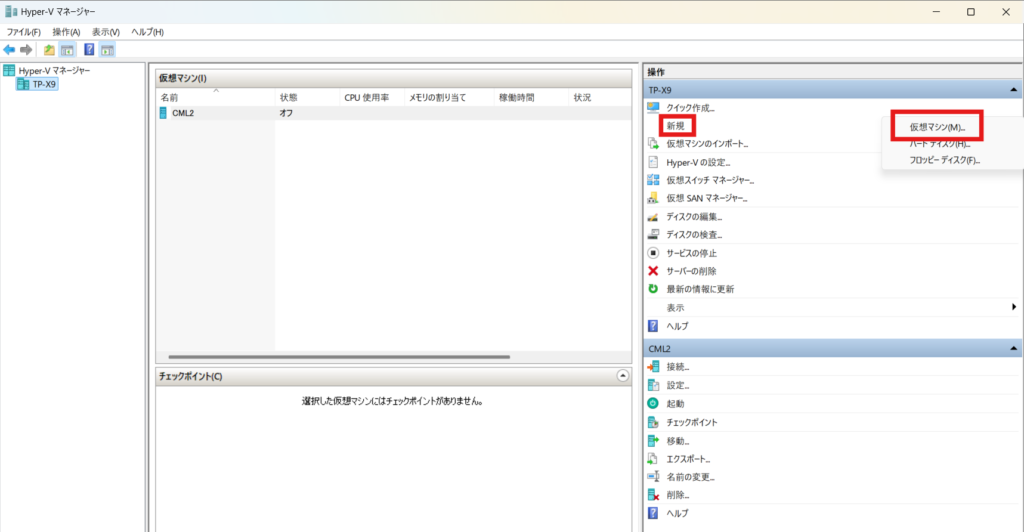Click the チェックポイント action icon
Image resolution: width=1024 pixels, height=532 pixels.
[653, 422]
